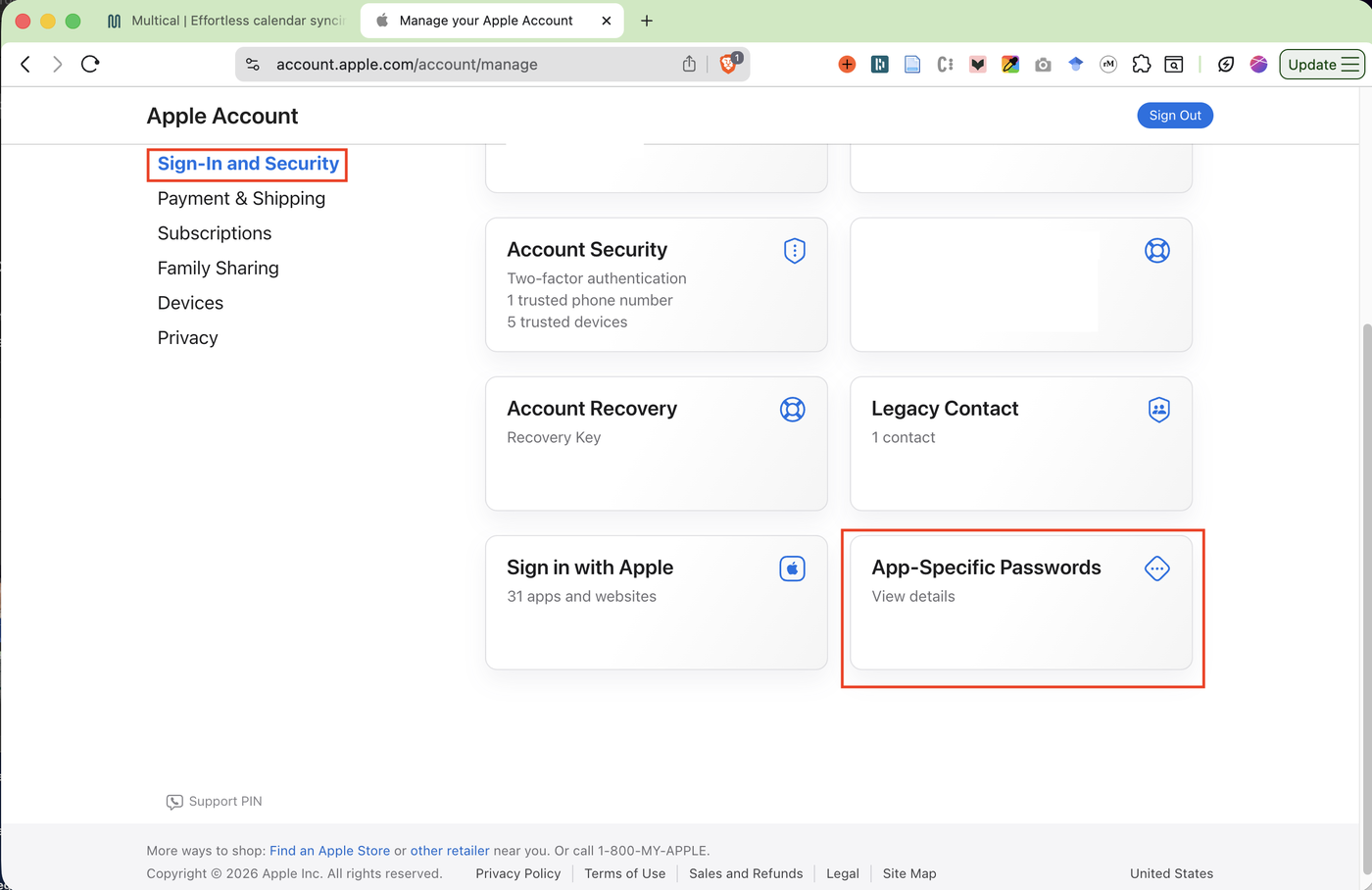
Task: Click the window search extension icon
Action: [x=1174, y=65]
